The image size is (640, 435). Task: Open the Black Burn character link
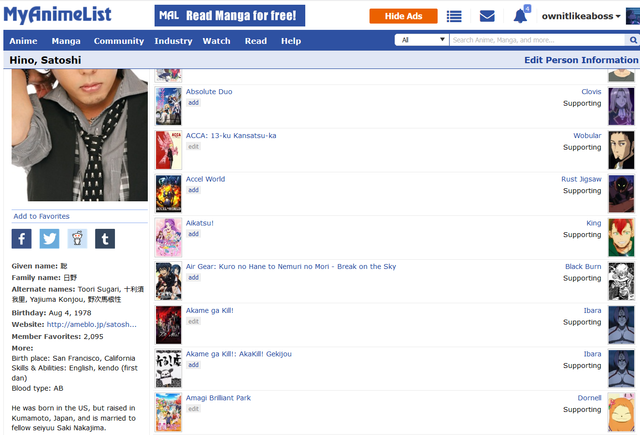pos(583,266)
